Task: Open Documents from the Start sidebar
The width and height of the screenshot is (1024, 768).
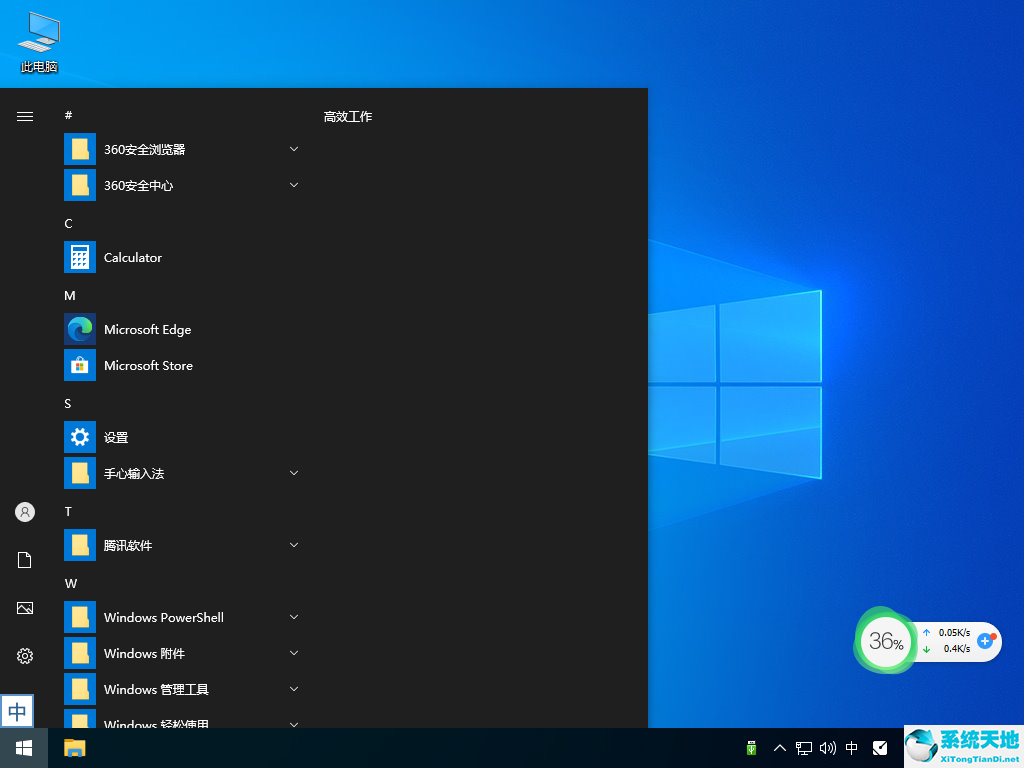Action: coord(25,560)
